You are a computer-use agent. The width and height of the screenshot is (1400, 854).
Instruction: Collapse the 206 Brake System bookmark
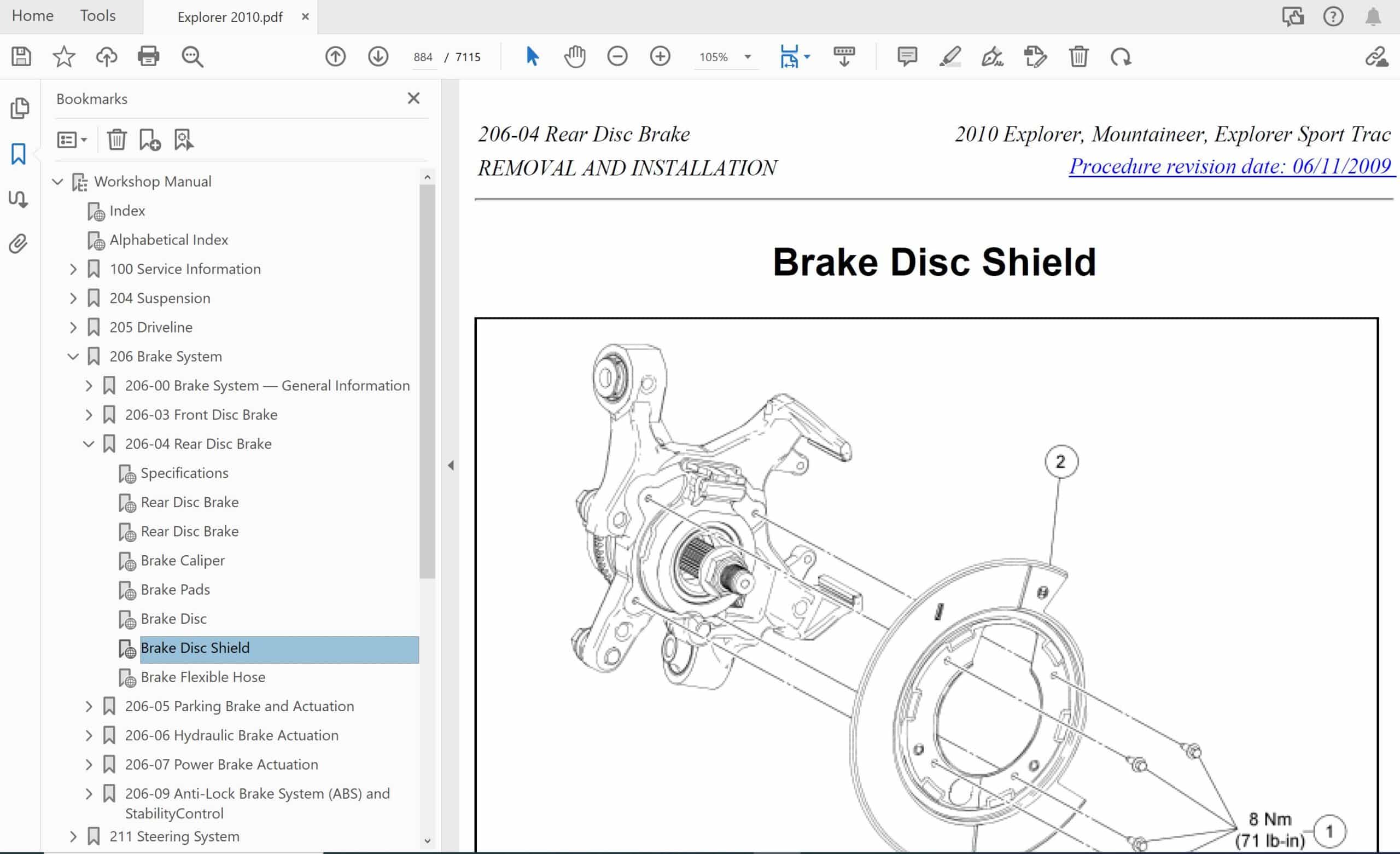point(73,357)
